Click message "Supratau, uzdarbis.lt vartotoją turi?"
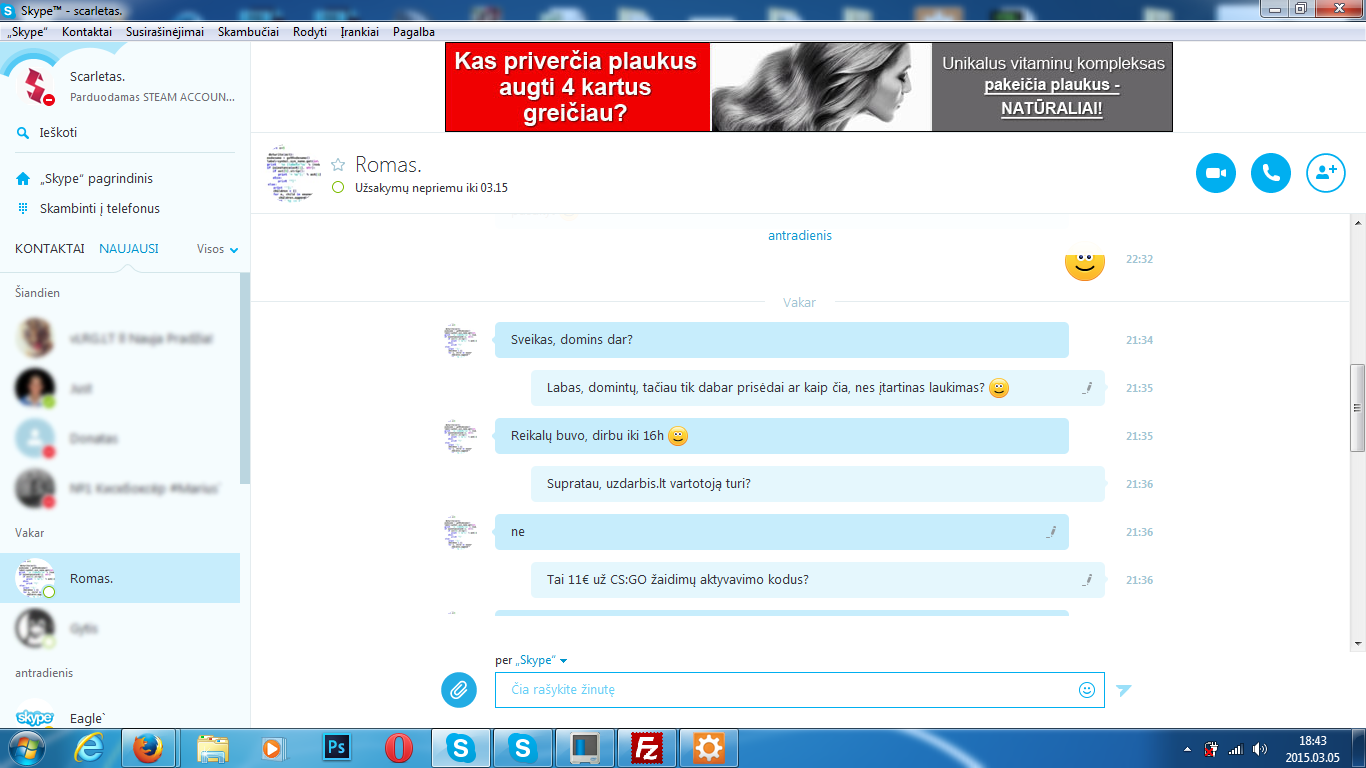The width and height of the screenshot is (1366, 768). (818, 484)
